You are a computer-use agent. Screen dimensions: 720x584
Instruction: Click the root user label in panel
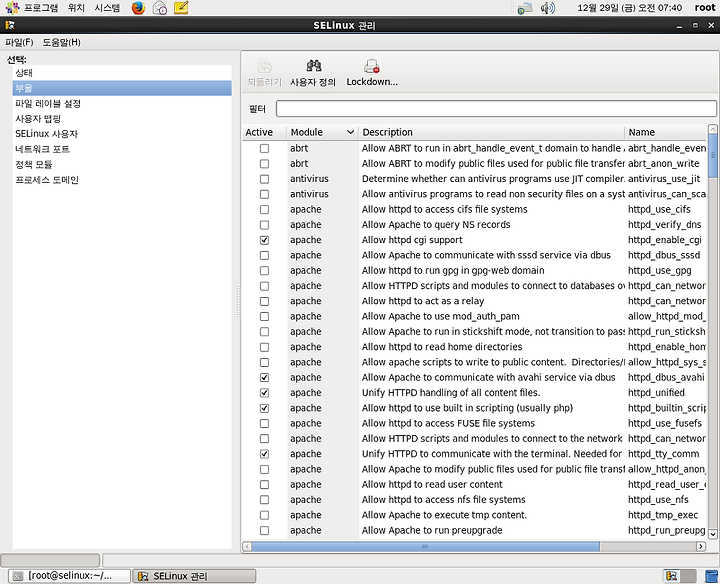coord(705,8)
